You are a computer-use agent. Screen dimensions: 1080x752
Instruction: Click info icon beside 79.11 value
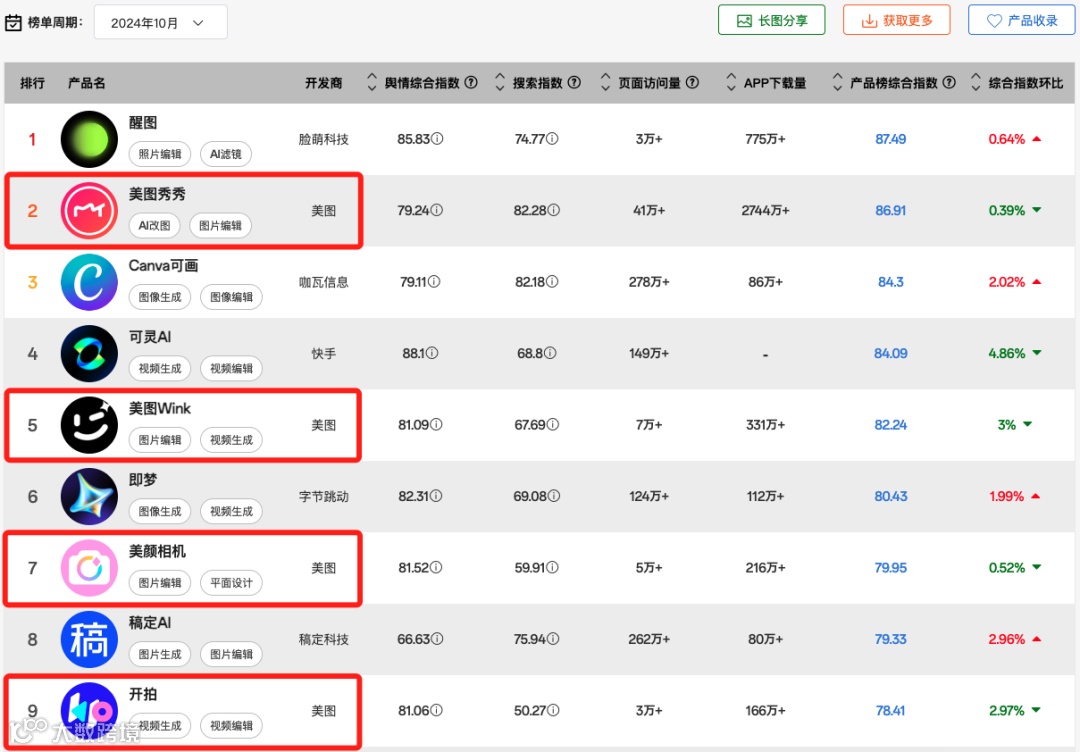[x=434, y=282]
